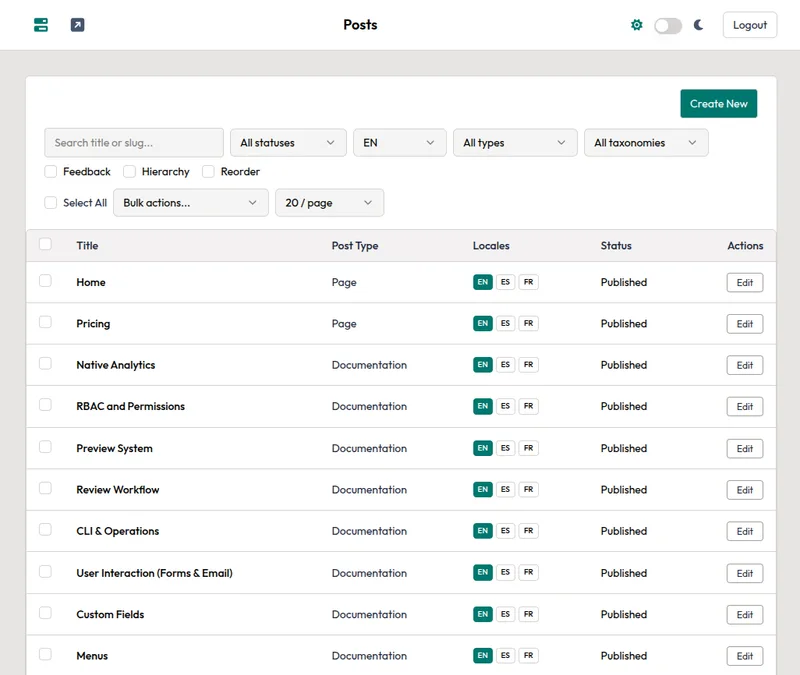Open the FR locale of Native Analytics
Screen dimensions: 800x675
point(528,365)
